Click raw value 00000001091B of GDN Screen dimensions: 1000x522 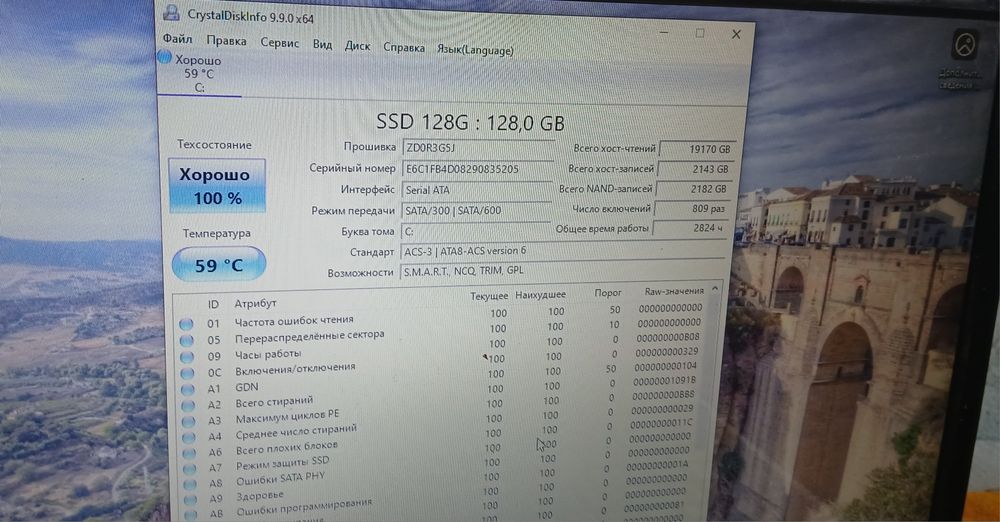point(665,381)
